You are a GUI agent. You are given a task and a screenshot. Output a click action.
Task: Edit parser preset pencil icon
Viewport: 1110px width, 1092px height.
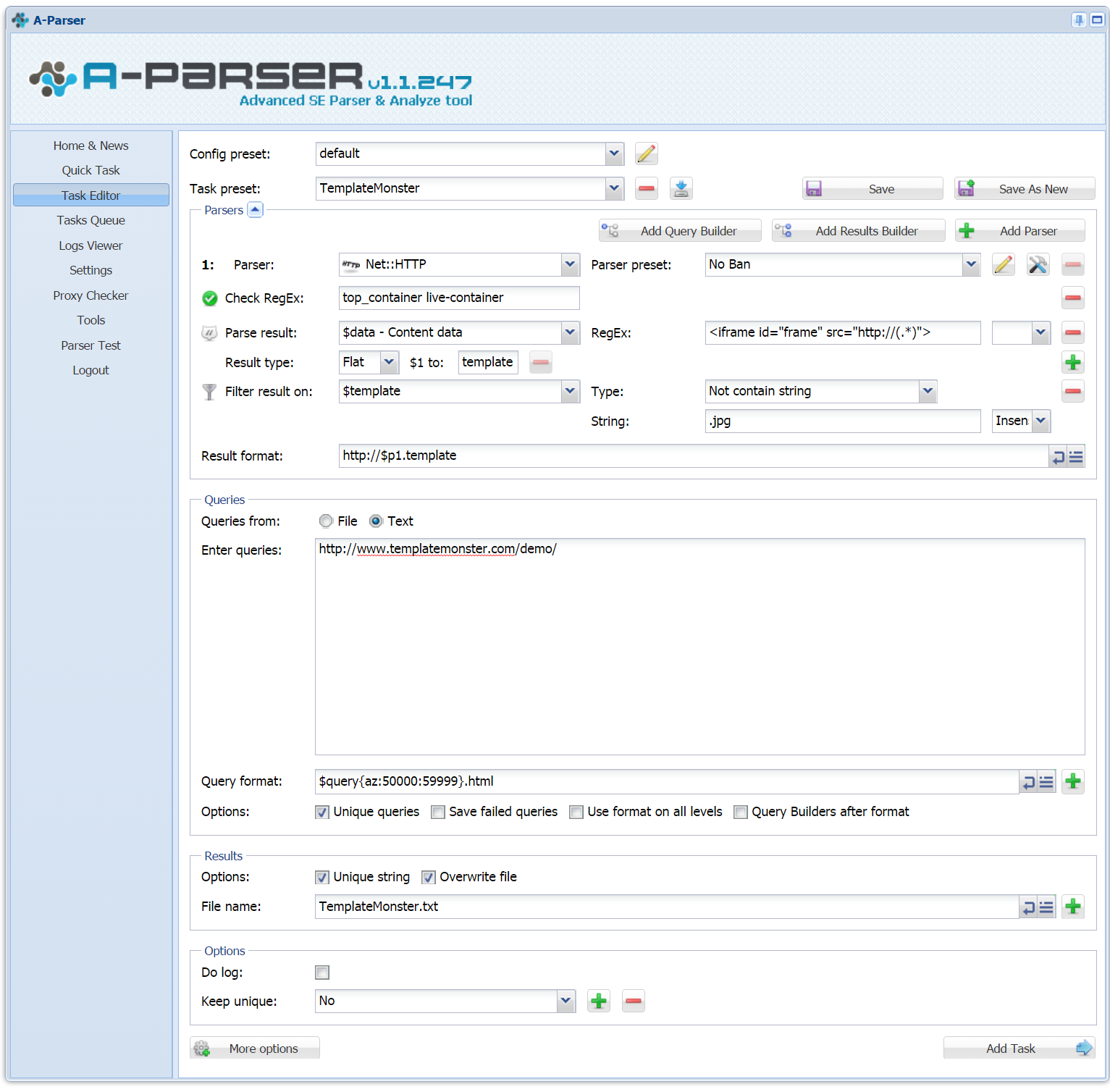pyautogui.click(x=1003, y=264)
